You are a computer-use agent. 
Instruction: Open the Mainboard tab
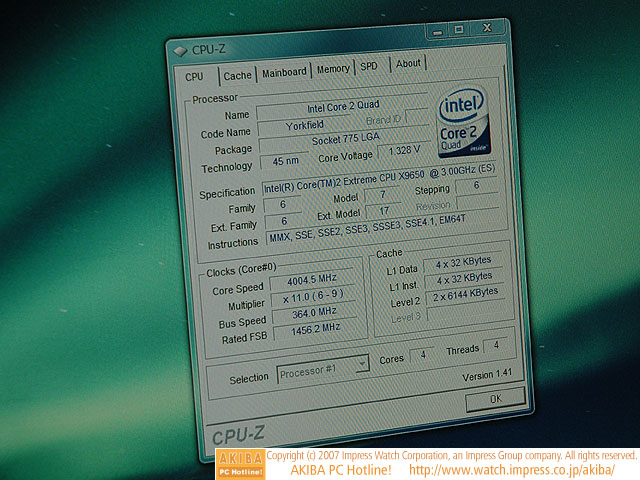(284, 72)
